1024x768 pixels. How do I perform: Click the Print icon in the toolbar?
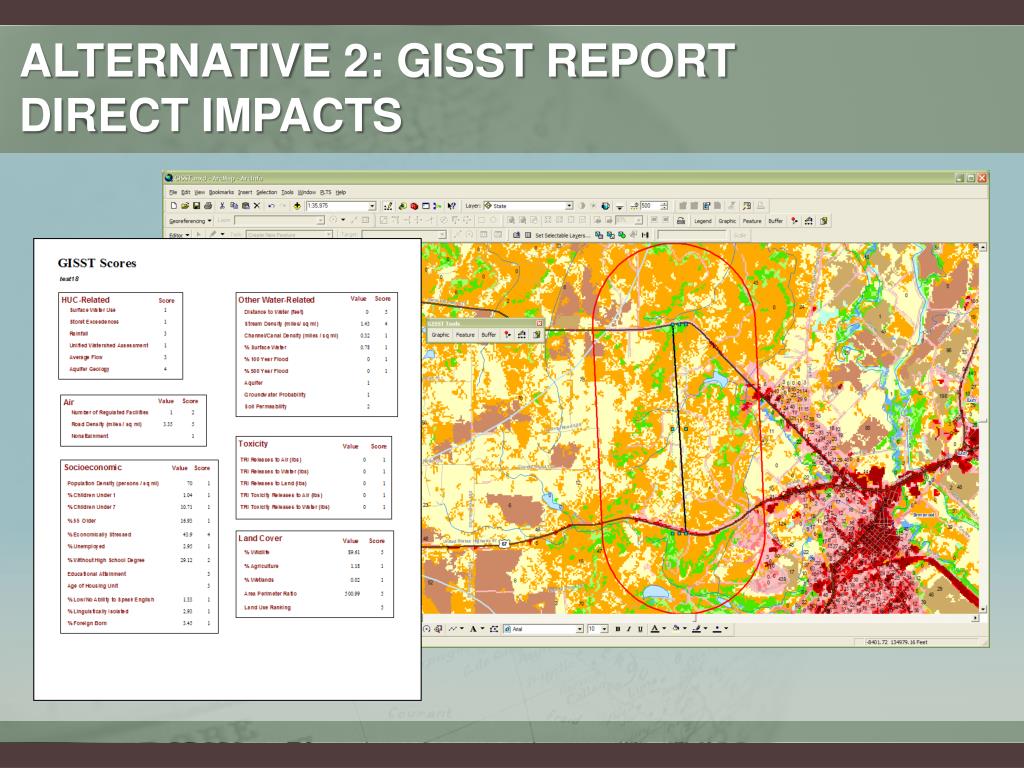208,206
